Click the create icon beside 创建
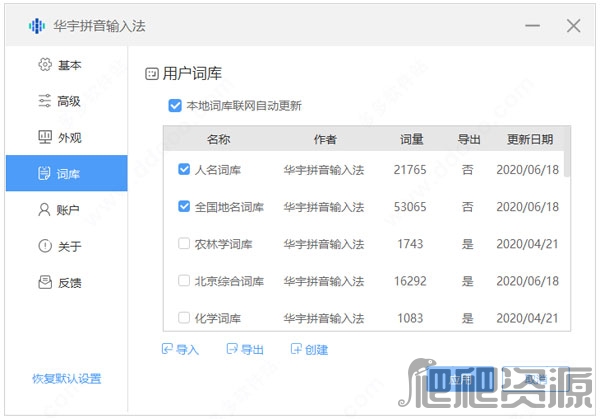The image size is (600, 419). pyautogui.click(x=296, y=349)
